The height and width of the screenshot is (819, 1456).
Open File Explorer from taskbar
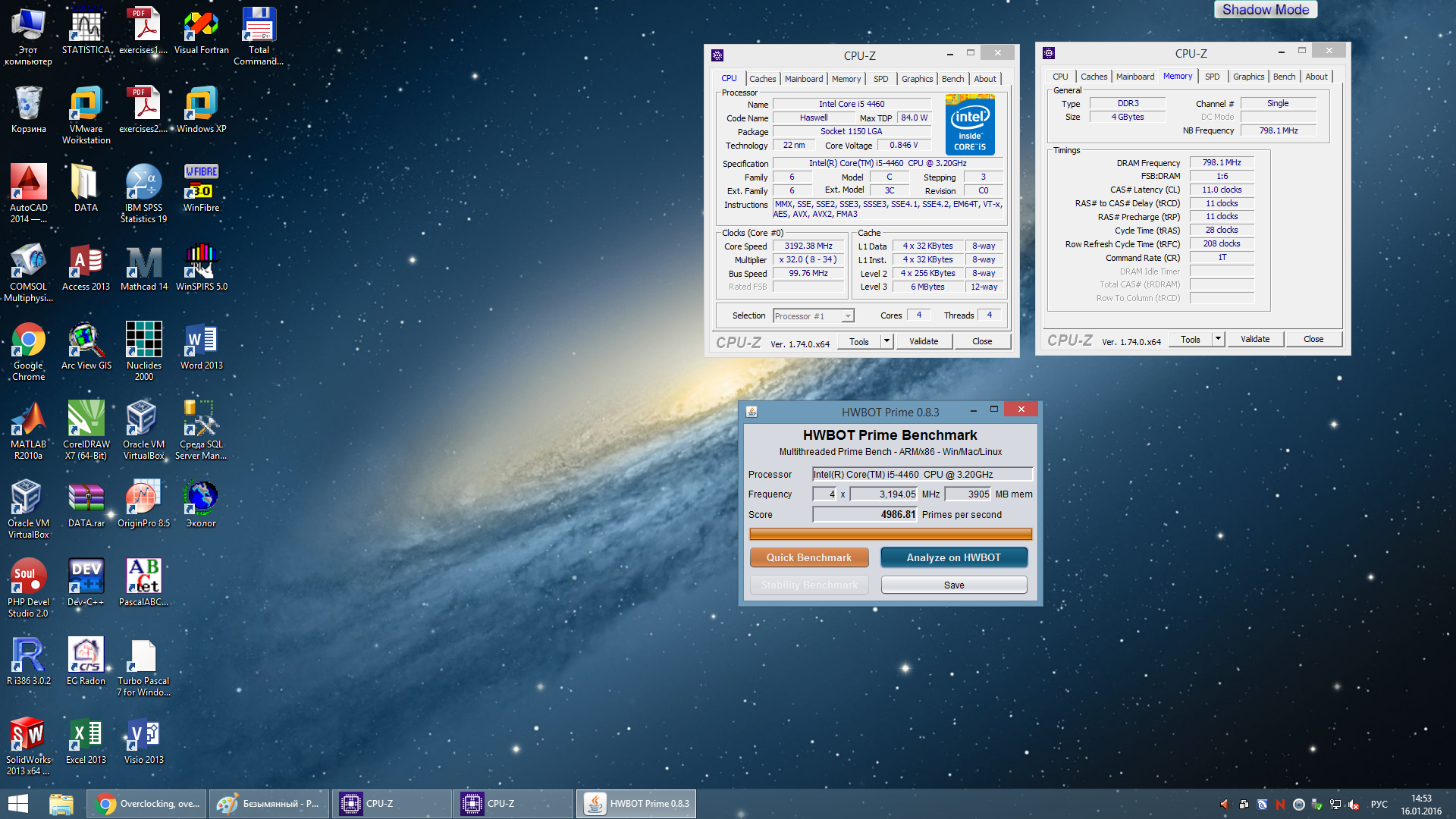point(61,804)
